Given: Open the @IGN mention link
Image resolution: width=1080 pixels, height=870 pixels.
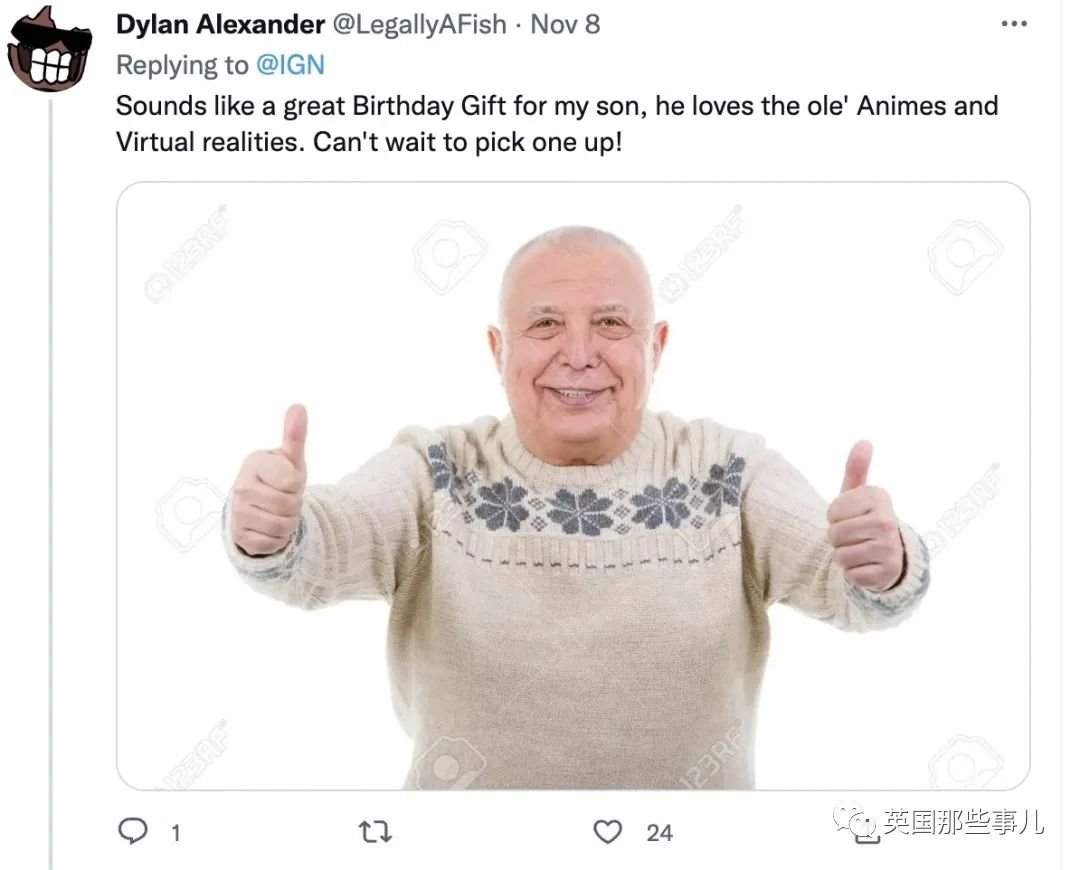Looking at the screenshot, I should (x=290, y=65).
